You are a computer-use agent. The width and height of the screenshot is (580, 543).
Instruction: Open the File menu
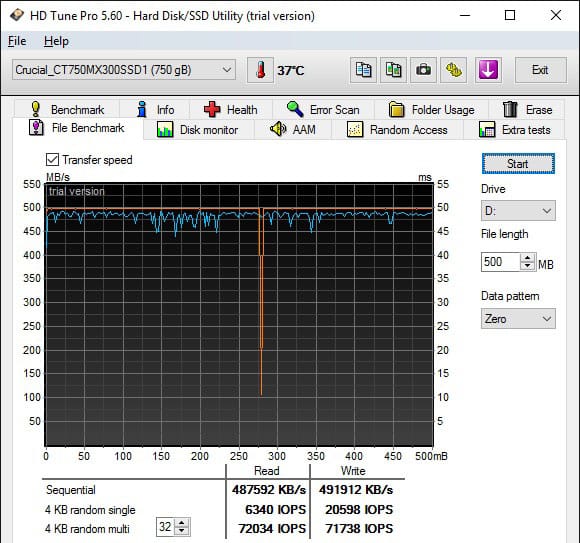(17, 41)
